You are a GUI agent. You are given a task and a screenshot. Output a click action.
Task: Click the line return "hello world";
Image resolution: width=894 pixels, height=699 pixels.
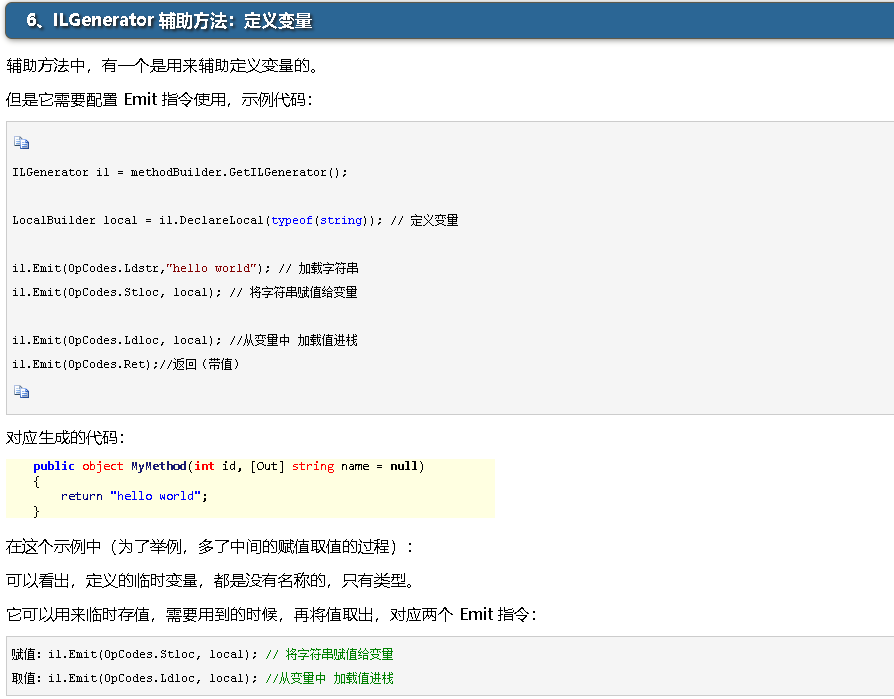tap(134, 496)
